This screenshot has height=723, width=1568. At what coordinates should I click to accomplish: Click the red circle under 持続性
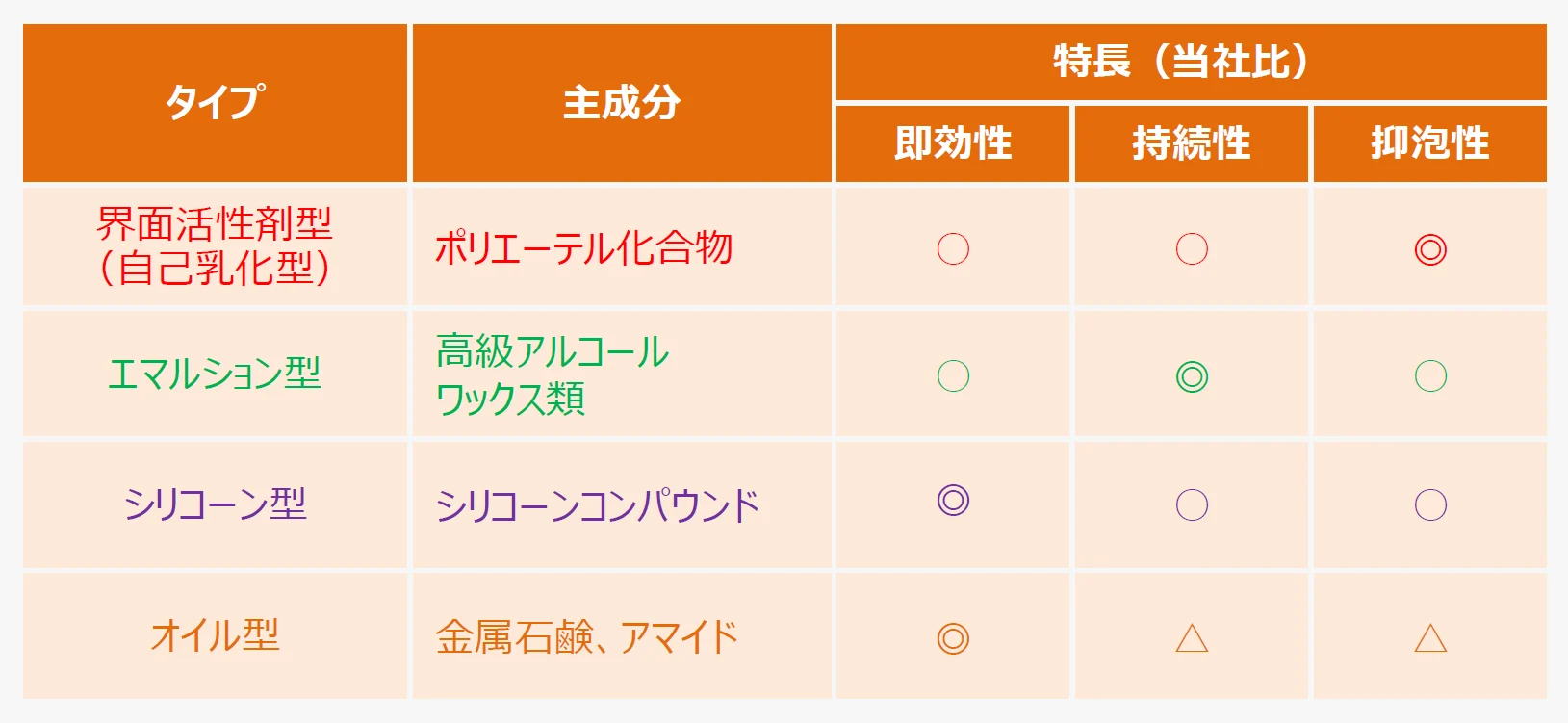coord(1192,248)
